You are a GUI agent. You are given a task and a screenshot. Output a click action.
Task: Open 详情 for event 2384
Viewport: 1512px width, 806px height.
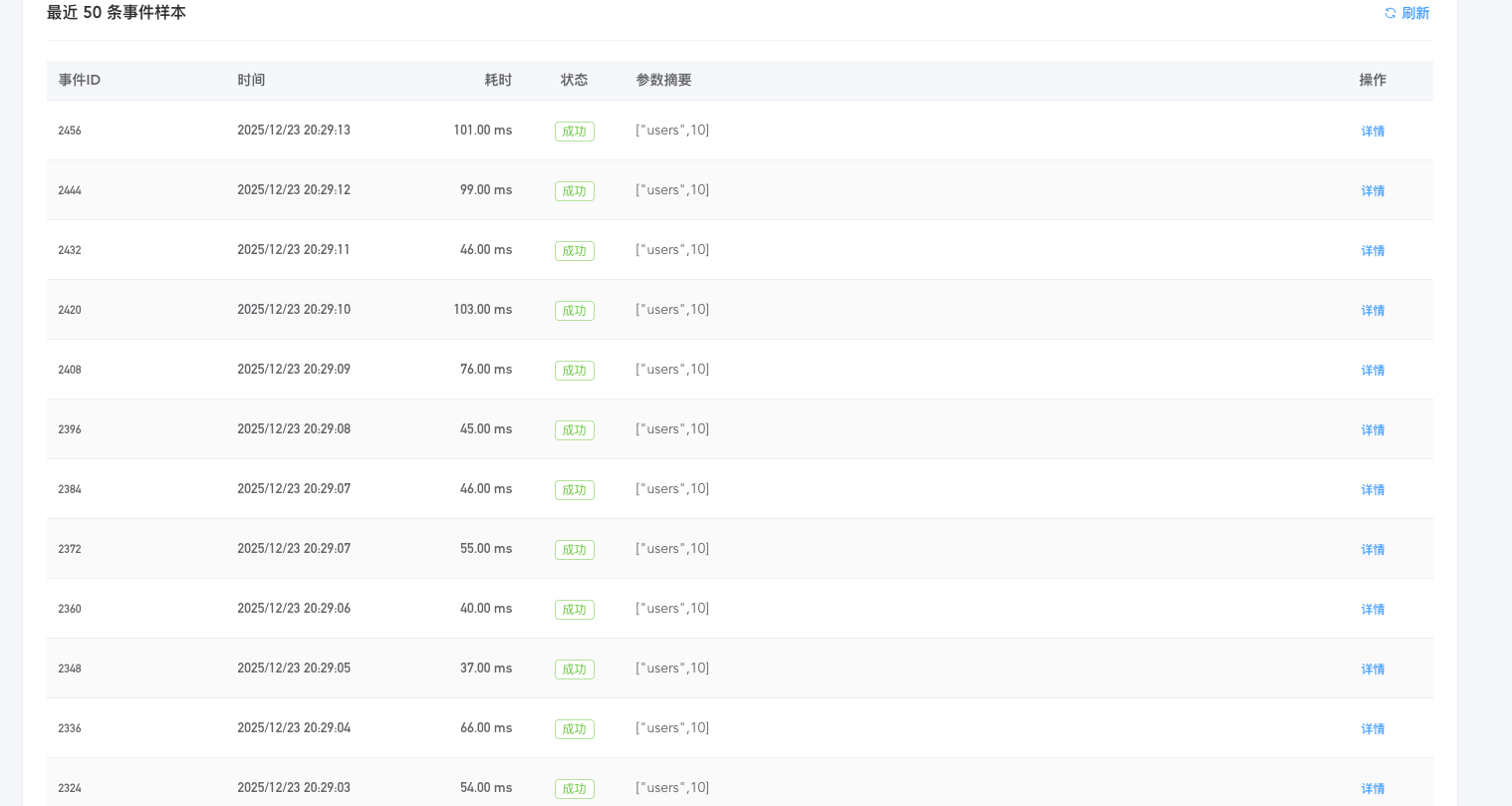[x=1373, y=489]
